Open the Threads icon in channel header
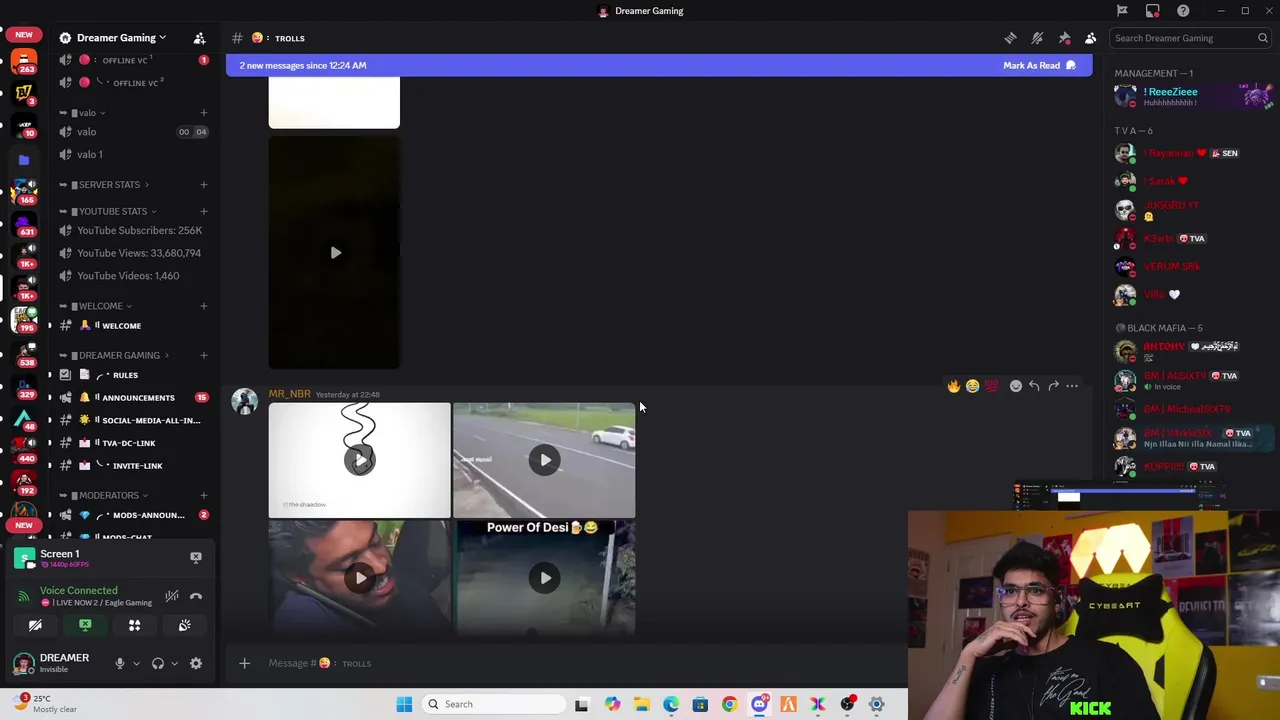Image resolution: width=1280 pixels, height=720 pixels. pyautogui.click(x=1010, y=38)
